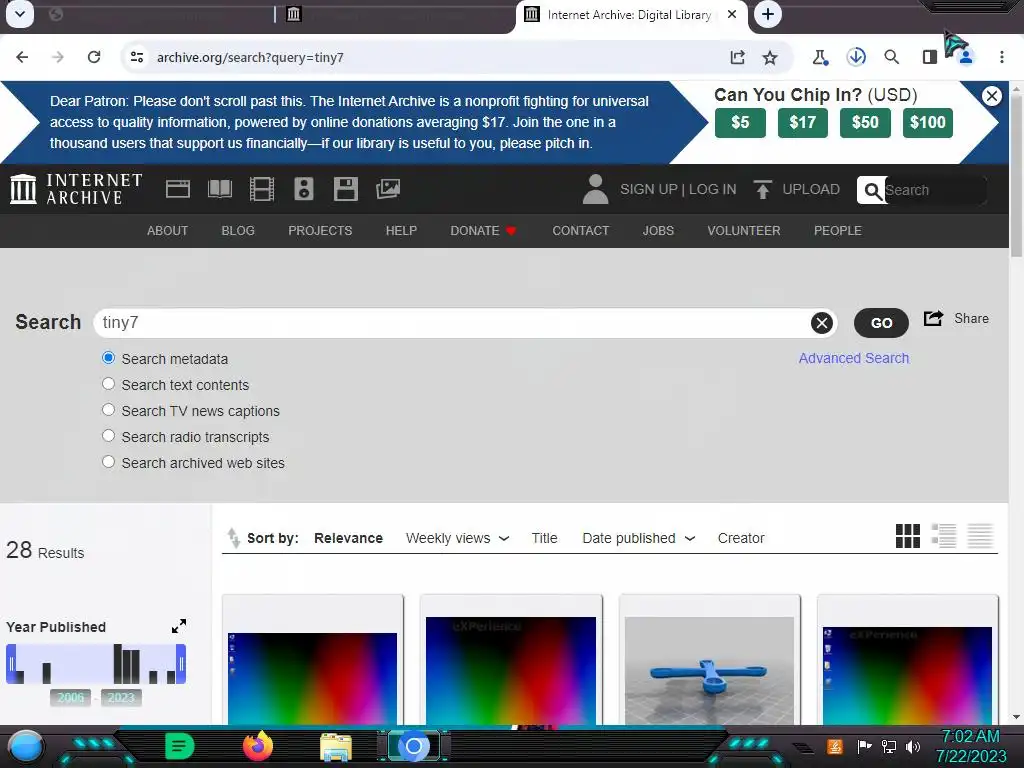Open the HELP menu item
Screen dimensions: 1024x768
click(401, 231)
